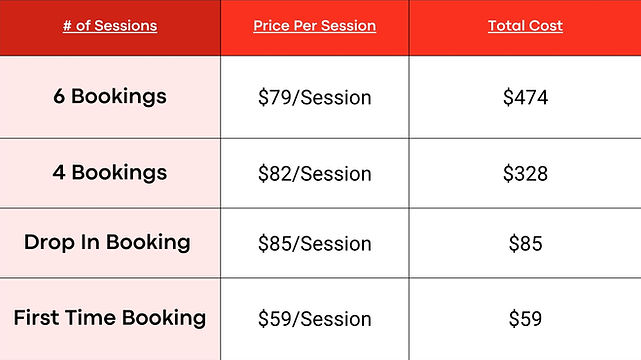Click the '$474' total cost value
641x360 pixels.
(x=525, y=98)
